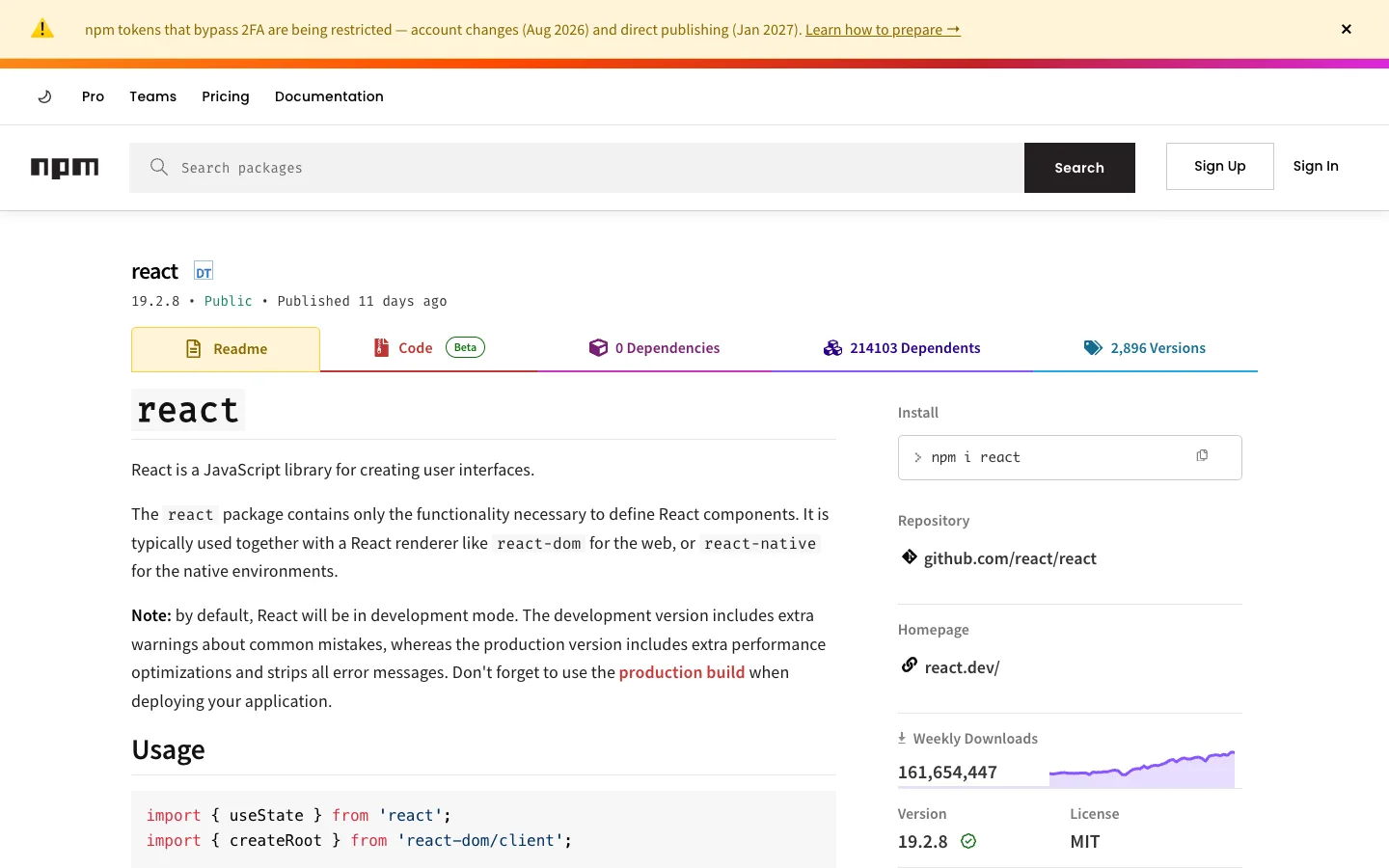Image resolution: width=1389 pixels, height=868 pixels.
Task: Copy the npm i react install command
Action: pos(1202,455)
